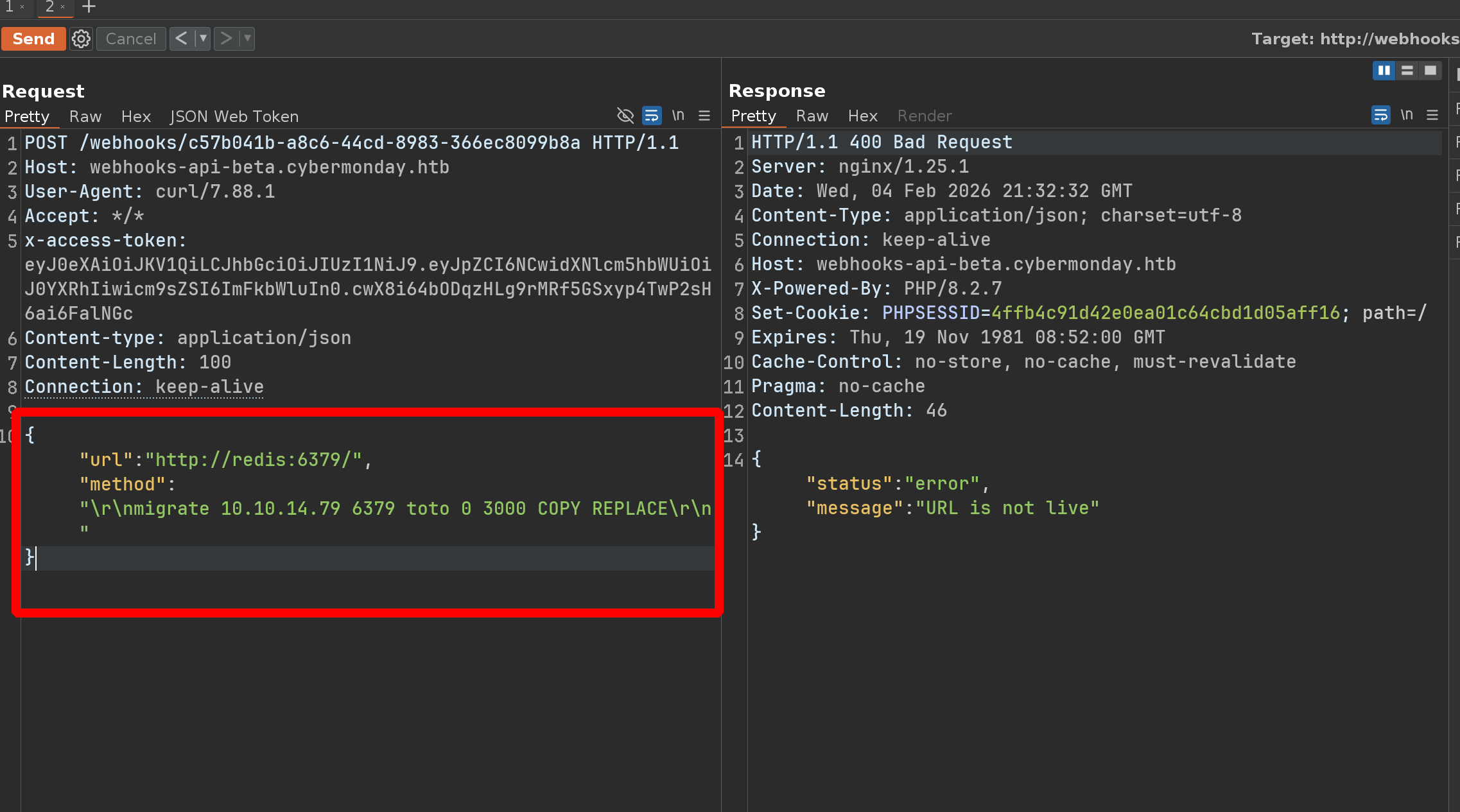Toggle line wrap in Response viewer
The height and width of the screenshot is (812, 1460).
click(x=1380, y=115)
